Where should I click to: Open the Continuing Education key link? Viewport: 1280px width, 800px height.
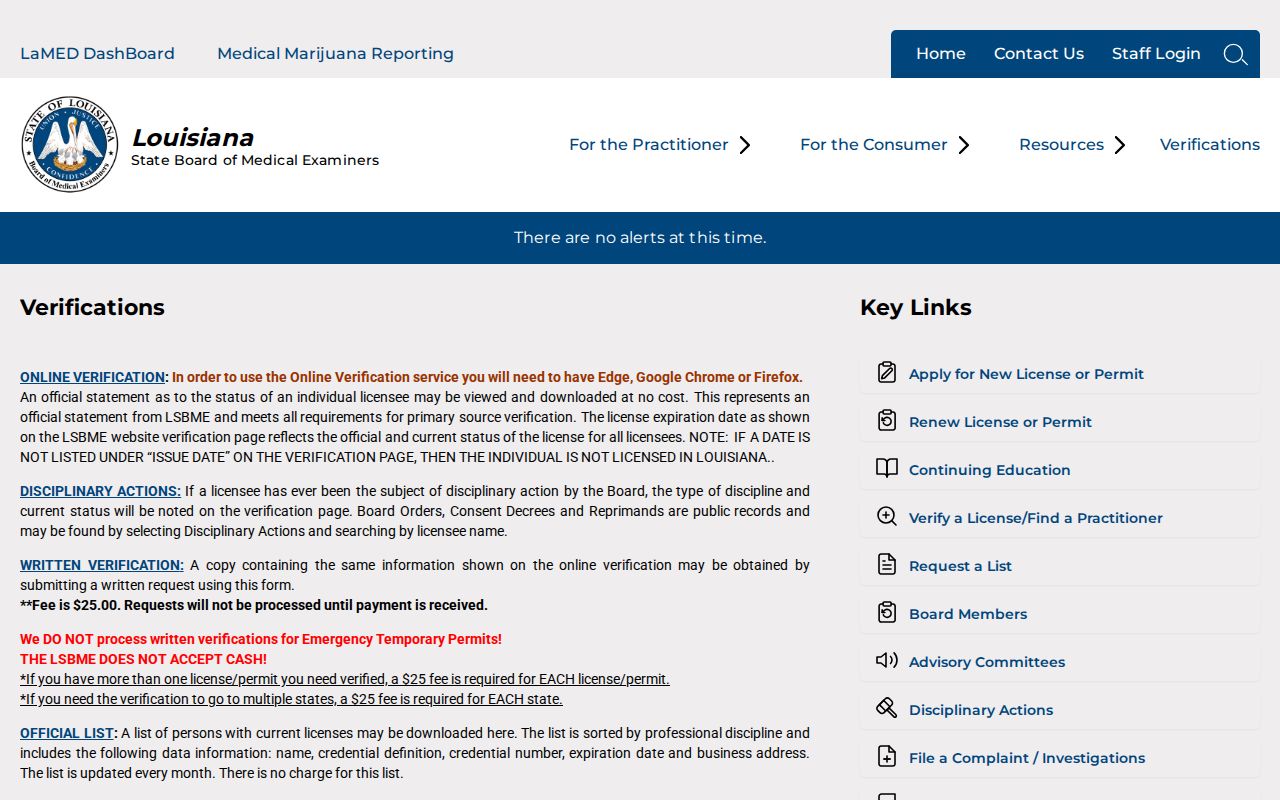click(x=989, y=470)
